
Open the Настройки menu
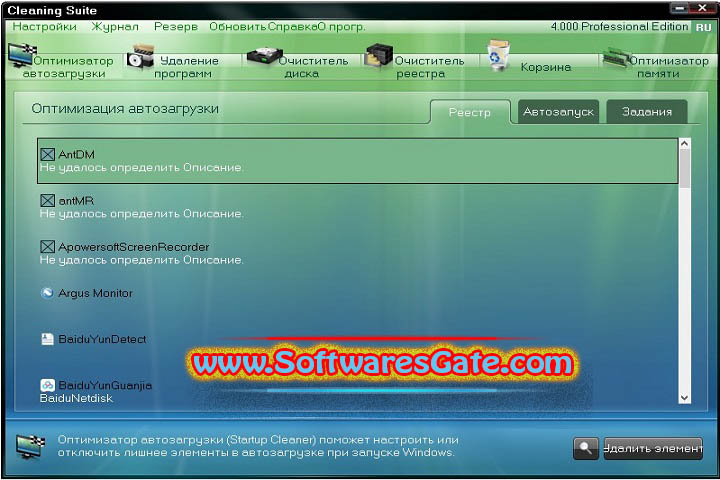click(45, 27)
